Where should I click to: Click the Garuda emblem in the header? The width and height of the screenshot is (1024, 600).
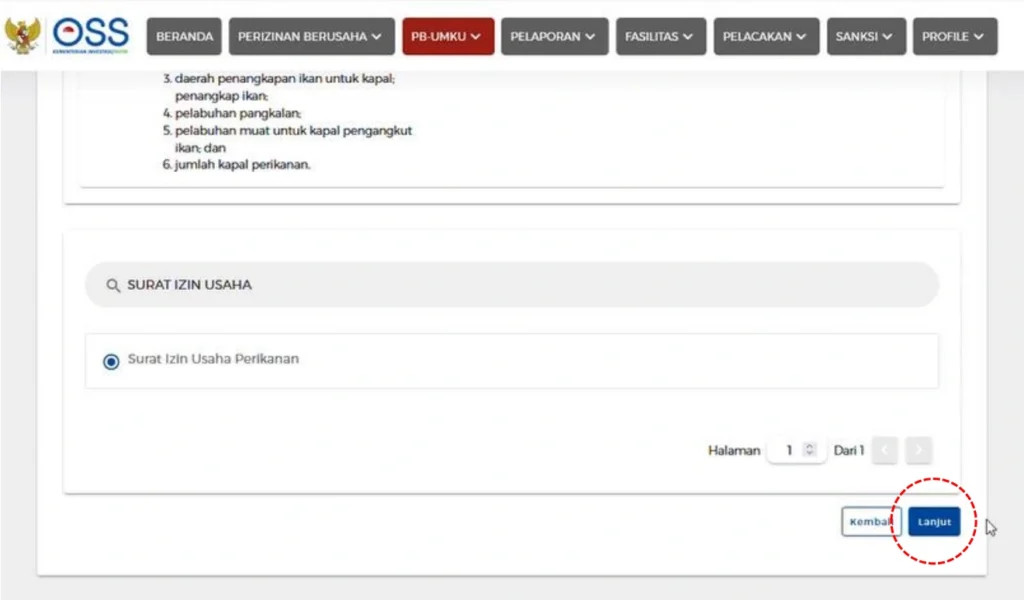tap(22, 35)
